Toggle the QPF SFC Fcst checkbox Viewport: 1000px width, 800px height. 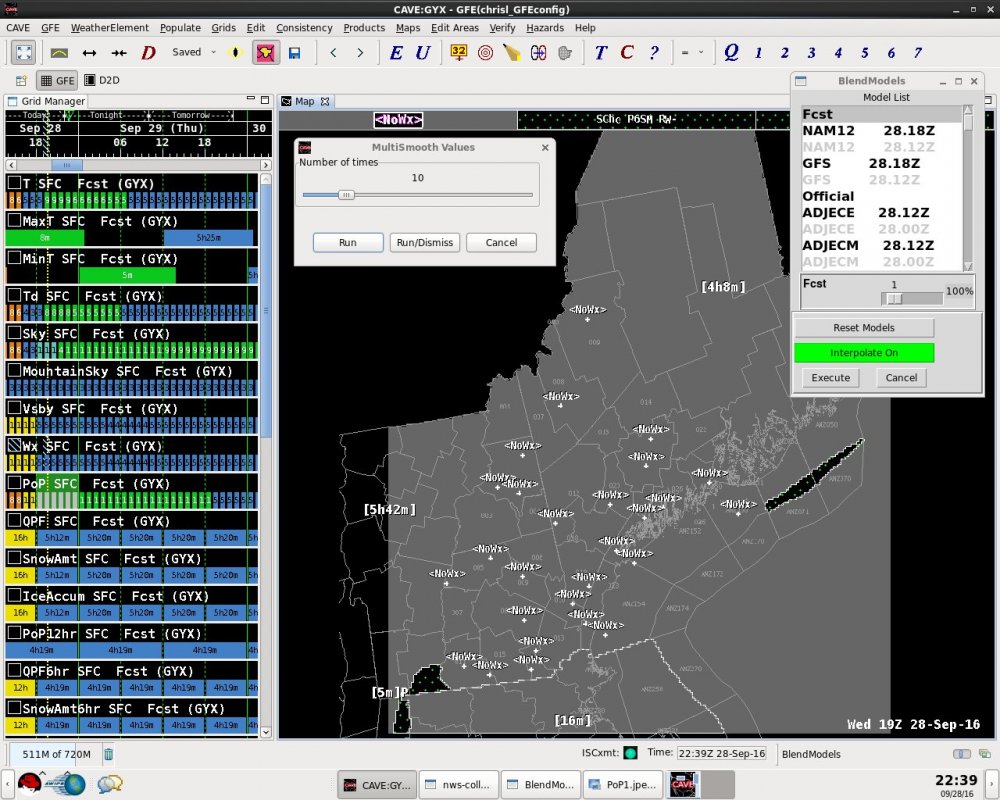pos(14,521)
